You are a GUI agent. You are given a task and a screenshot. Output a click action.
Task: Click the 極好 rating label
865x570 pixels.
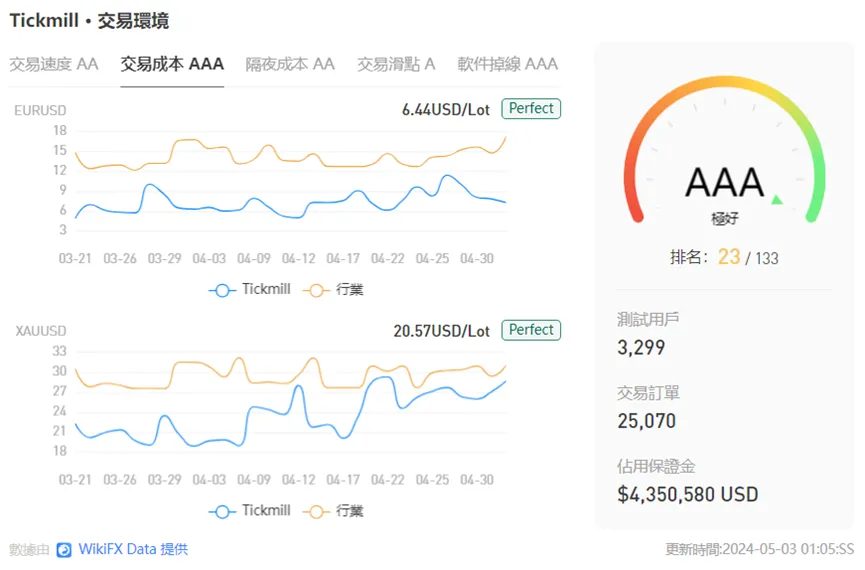click(724, 219)
